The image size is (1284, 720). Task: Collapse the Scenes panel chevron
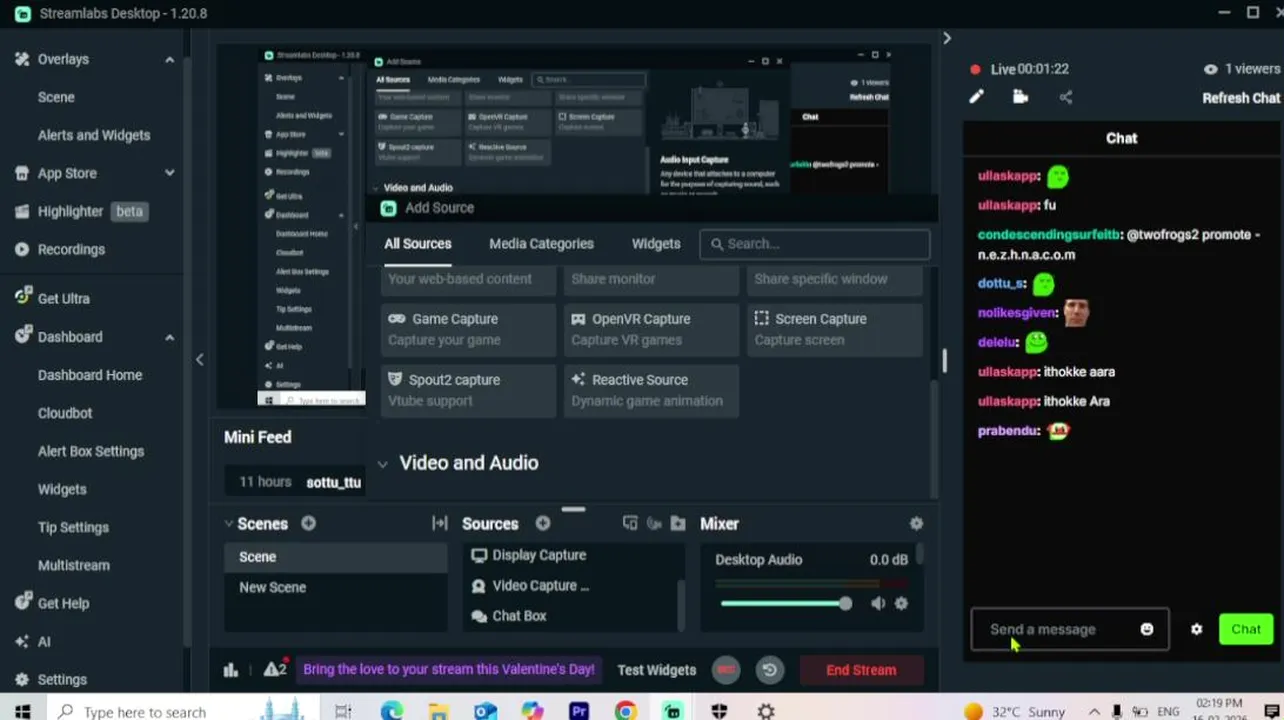click(229, 524)
